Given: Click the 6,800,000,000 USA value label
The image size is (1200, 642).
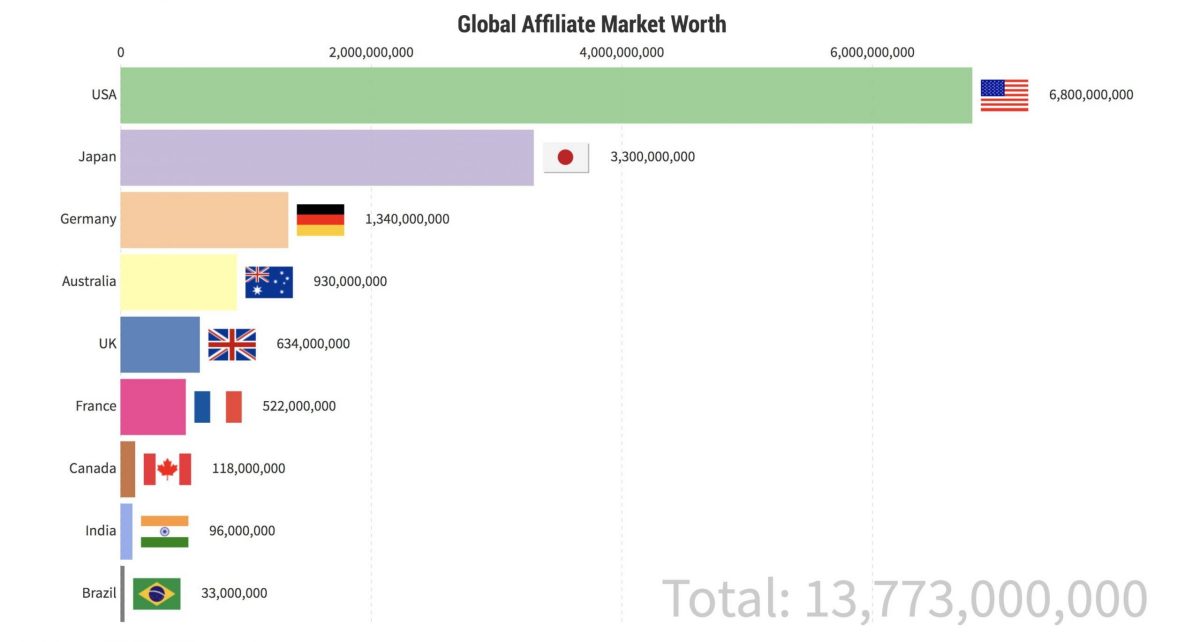Looking at the screenshot, I should 1091,95.
